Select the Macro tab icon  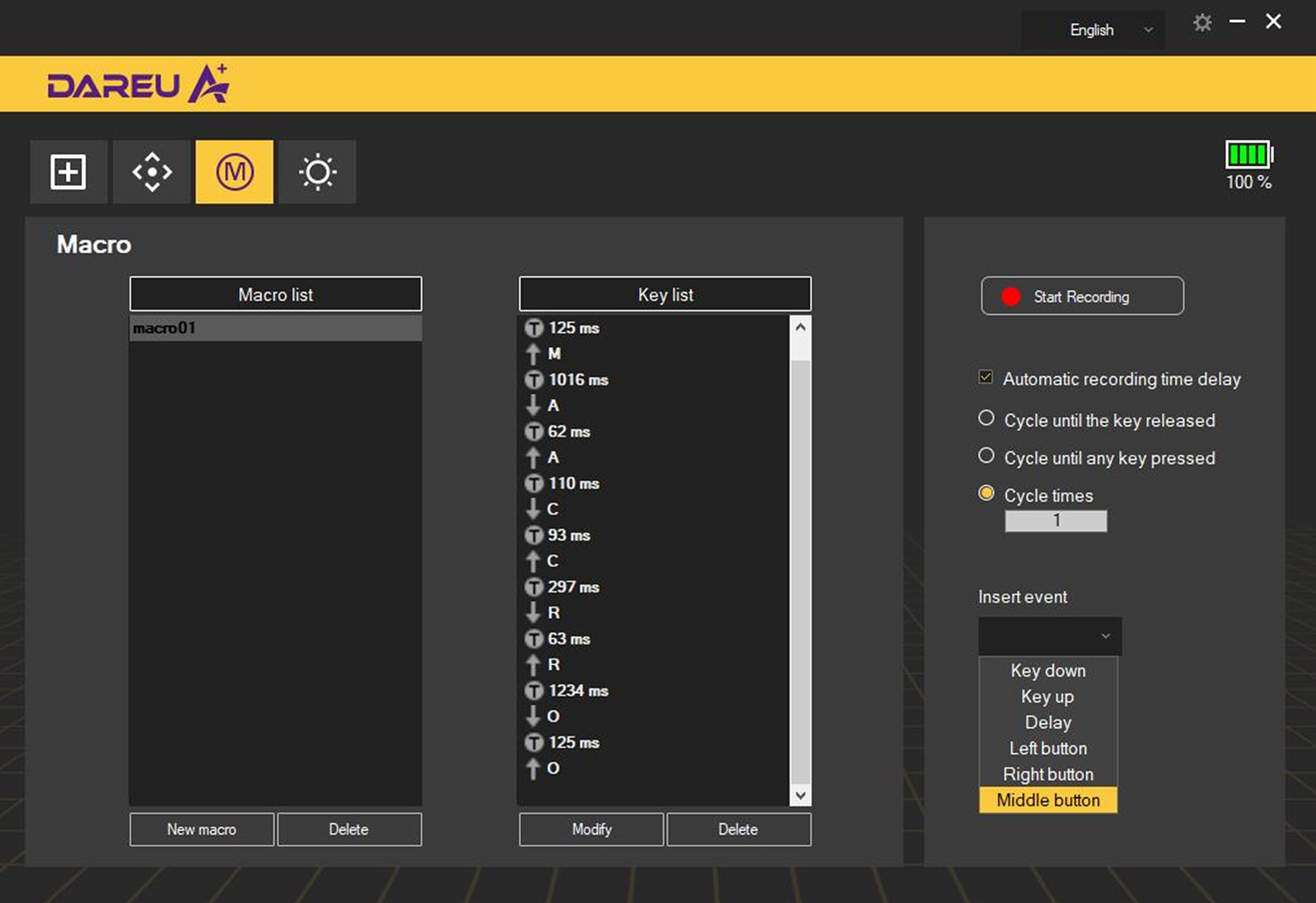(x=234, y=171)
